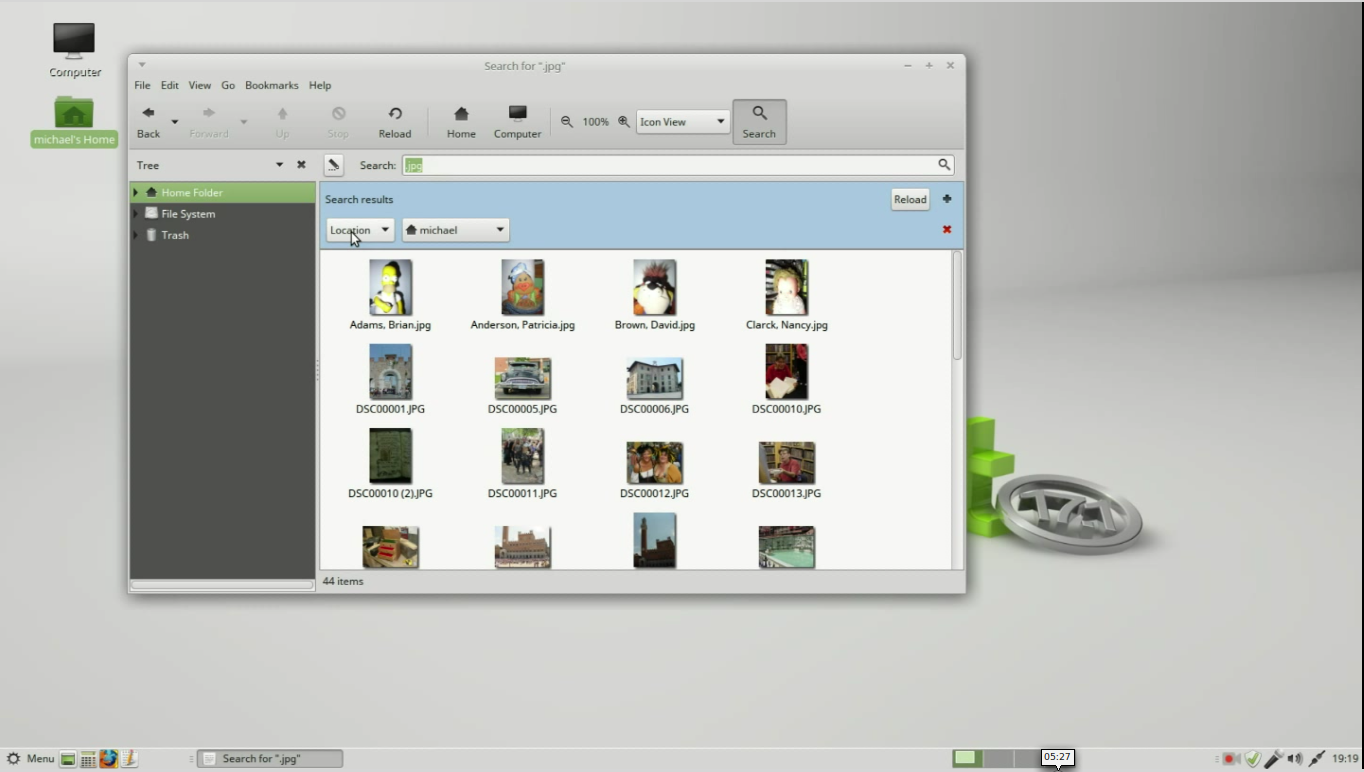The width and height of the screenshot is (1364, 772).
Task: Open the View menu
Action: click(200, 86)
